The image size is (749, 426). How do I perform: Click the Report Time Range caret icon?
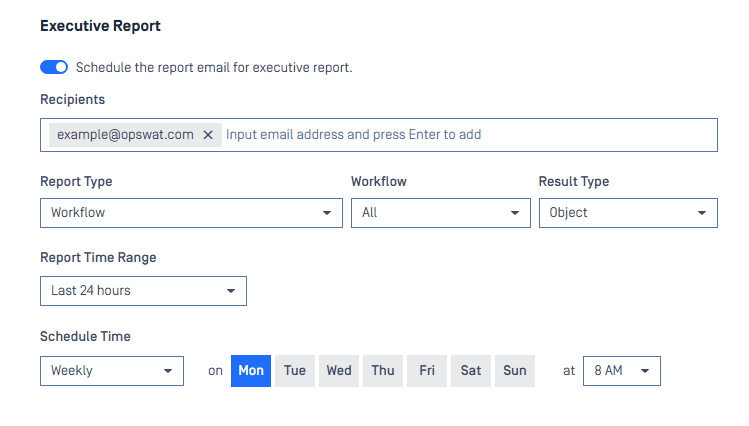coord(231,291)
